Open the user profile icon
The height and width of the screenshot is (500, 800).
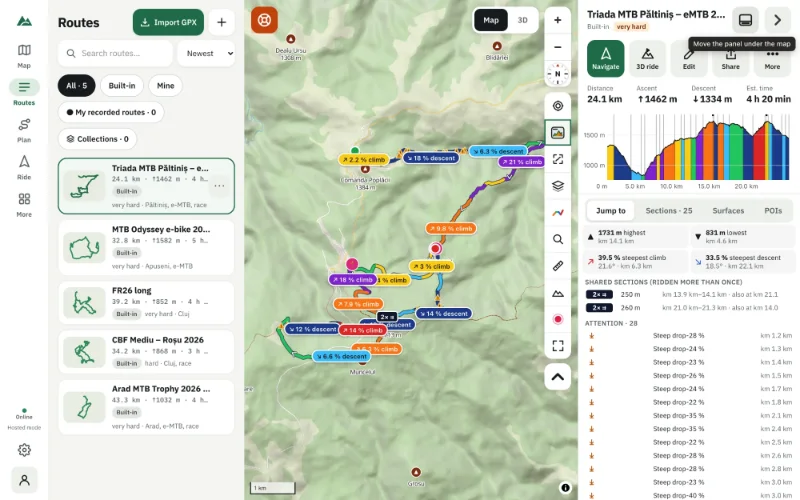click(24, 480)
